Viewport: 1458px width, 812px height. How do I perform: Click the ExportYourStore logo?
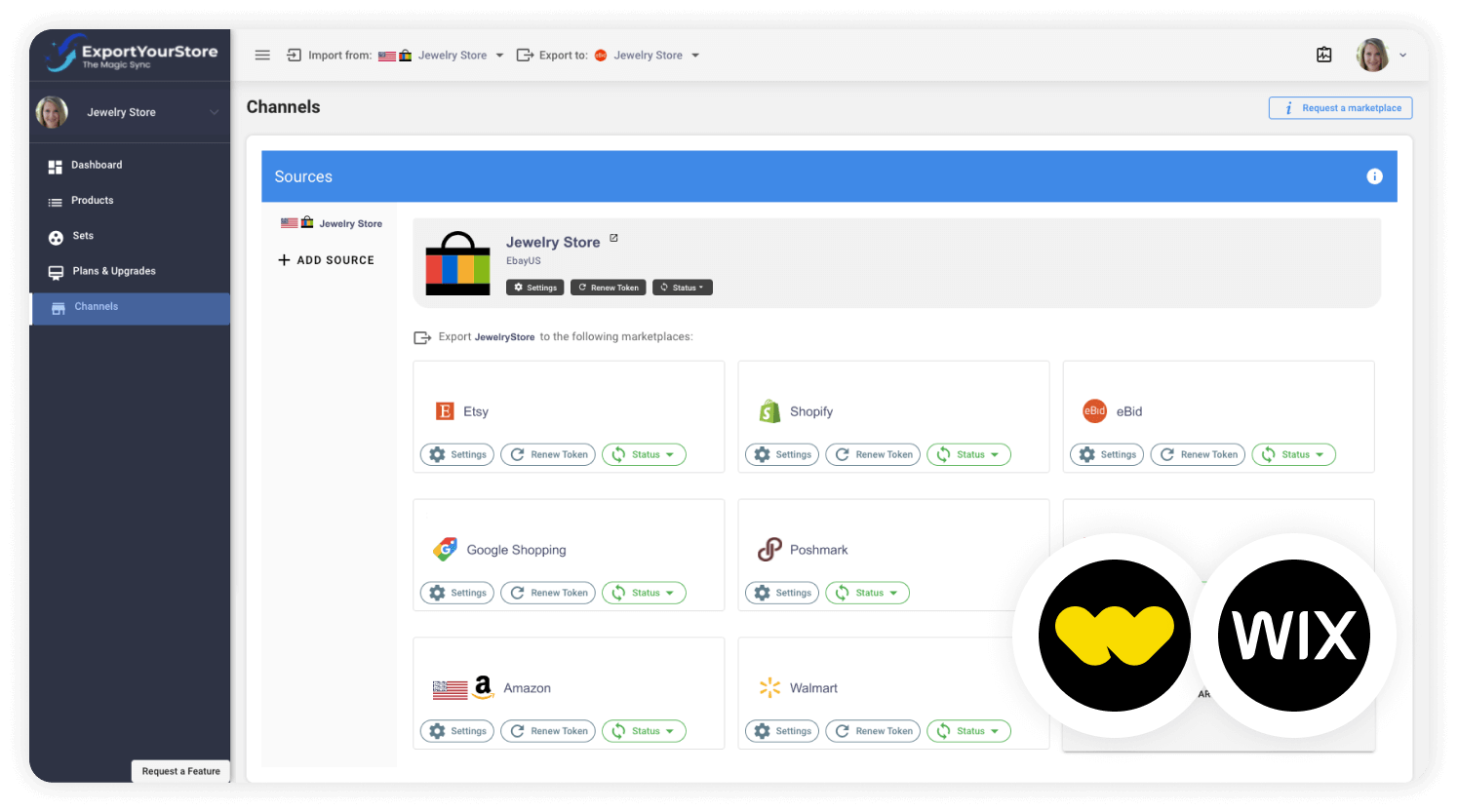click(x=129, y=55)
